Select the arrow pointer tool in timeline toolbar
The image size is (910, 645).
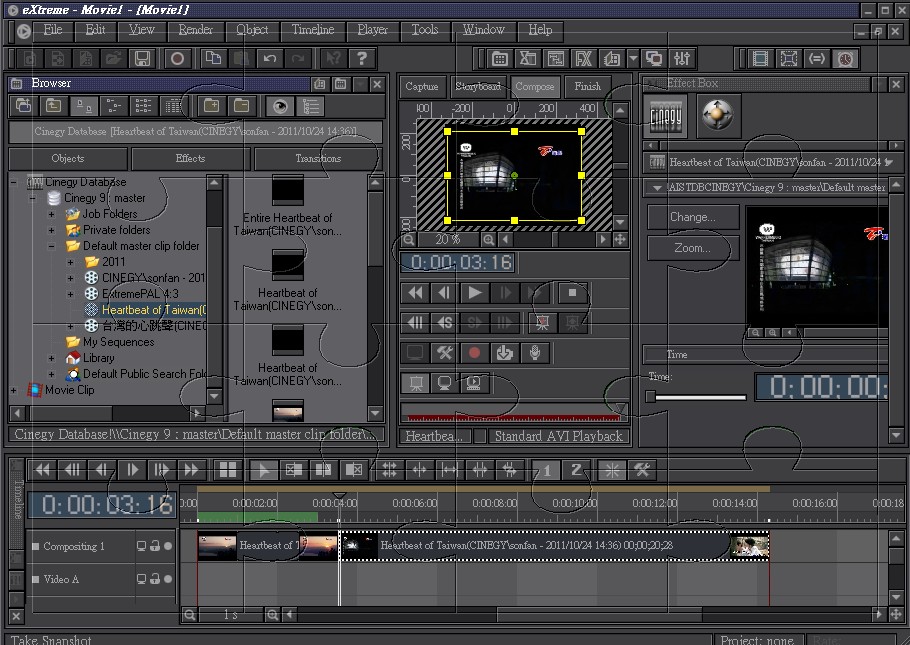click(263, 470)
